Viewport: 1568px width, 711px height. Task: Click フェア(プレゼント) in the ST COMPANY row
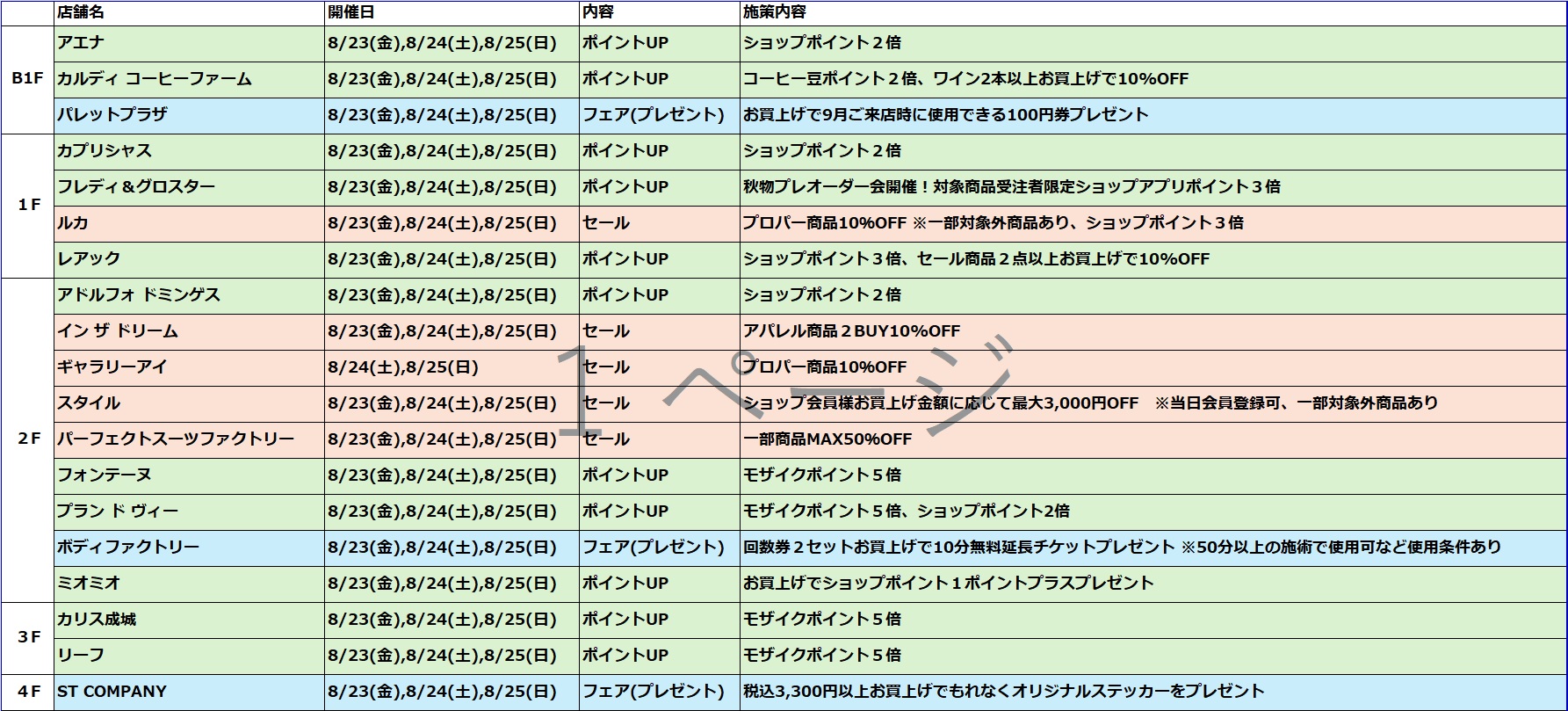[654, 692]
